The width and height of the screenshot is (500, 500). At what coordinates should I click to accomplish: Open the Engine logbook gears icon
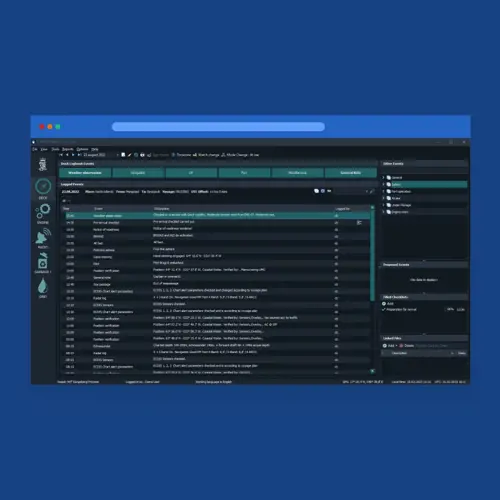43,211
